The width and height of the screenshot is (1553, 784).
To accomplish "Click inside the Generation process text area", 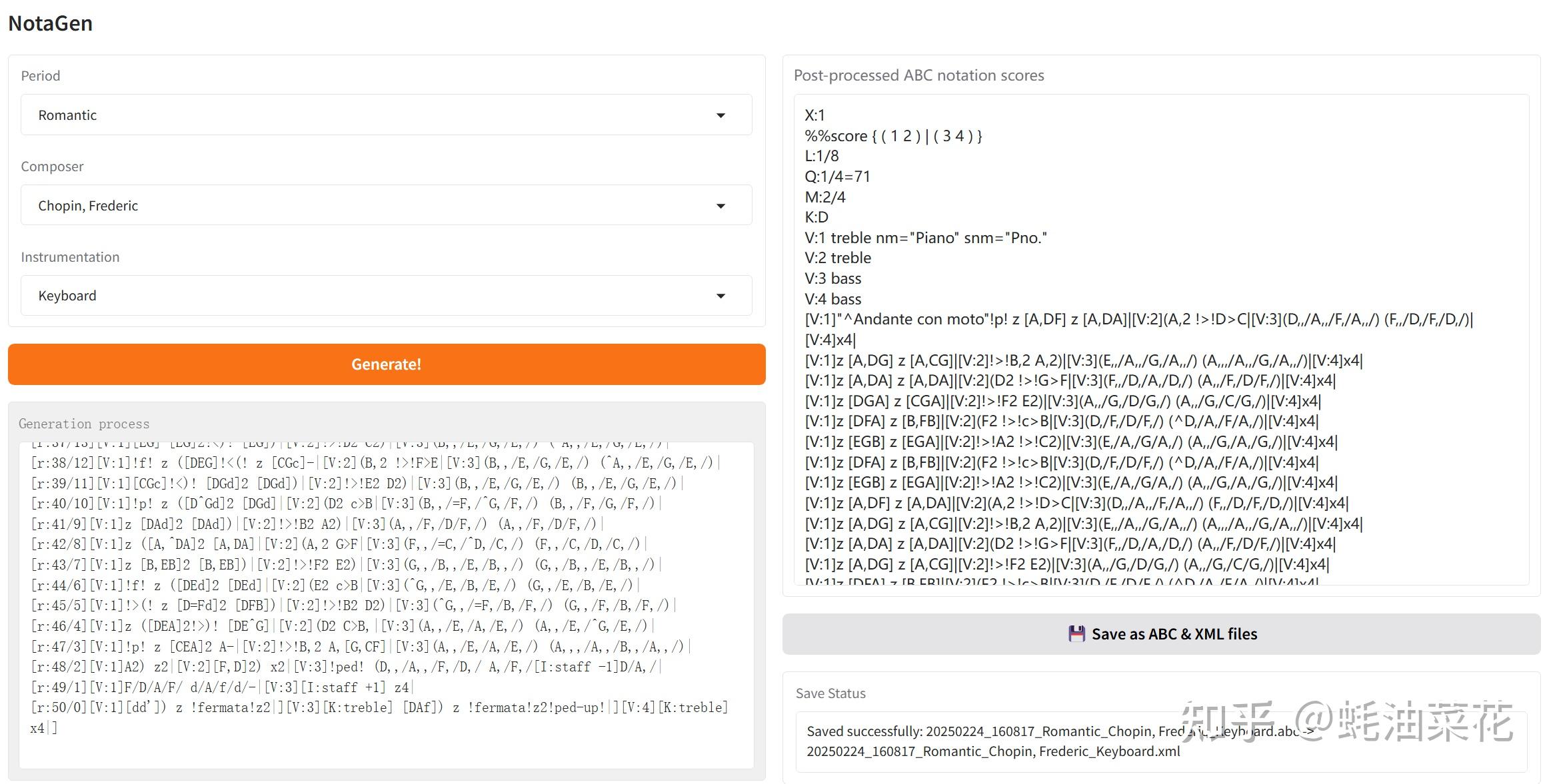I will [387, 605].
